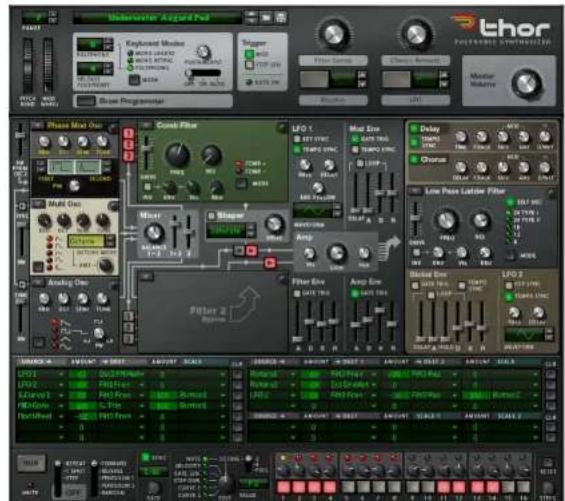The image size is (565, 501).
Task: Toggle the Comb Filter Inv button
Action: (x=147, y=187)
